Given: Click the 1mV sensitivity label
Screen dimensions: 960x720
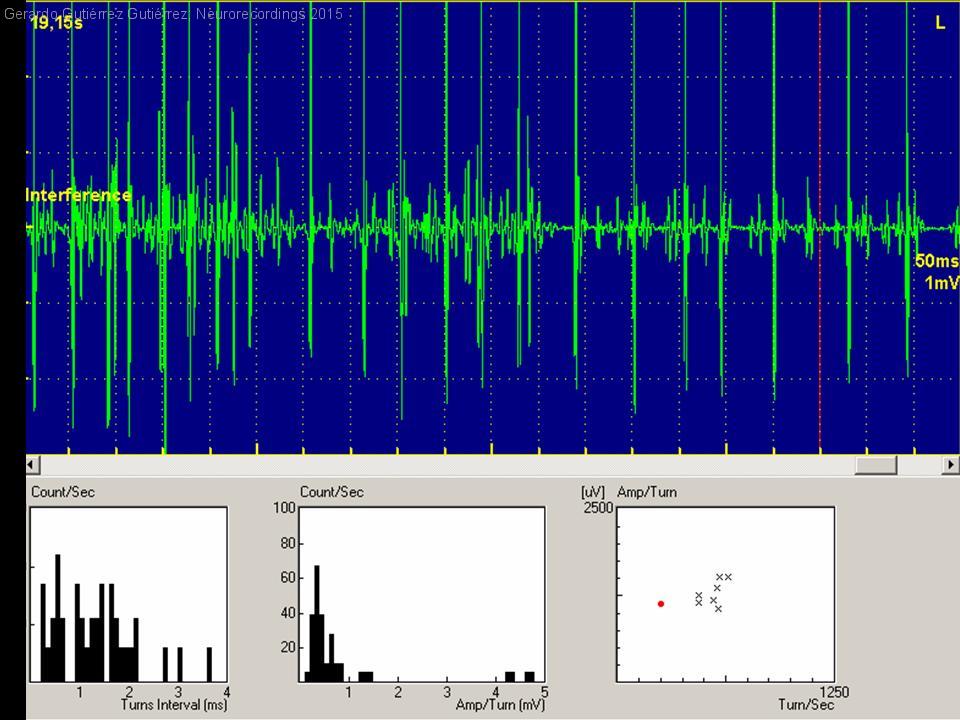Looking at the screenshot, I should point(941,283).
